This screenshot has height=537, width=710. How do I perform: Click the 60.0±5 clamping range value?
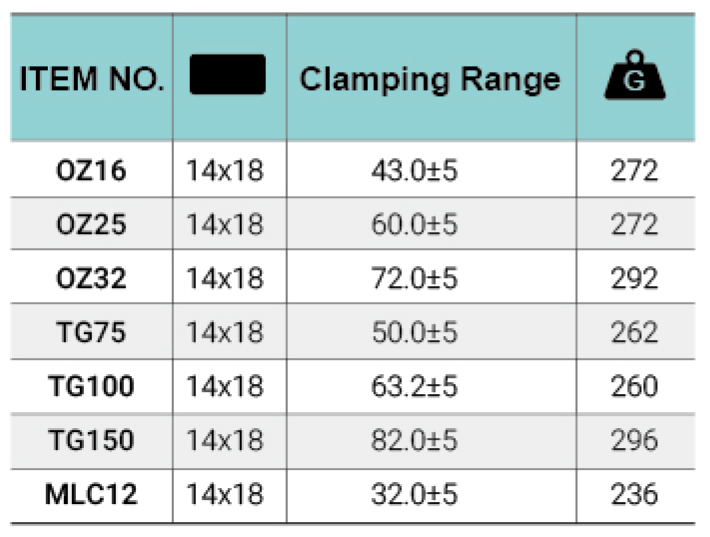(414, 225)
